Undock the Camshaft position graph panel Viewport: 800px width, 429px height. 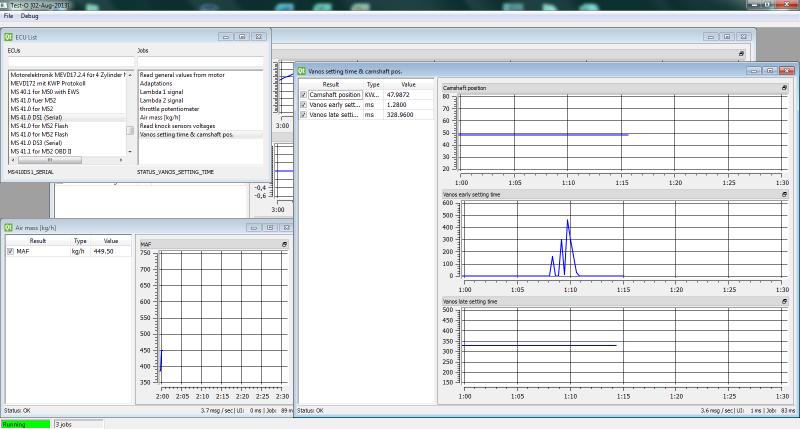pyautogui.click(x=784, y=88)
